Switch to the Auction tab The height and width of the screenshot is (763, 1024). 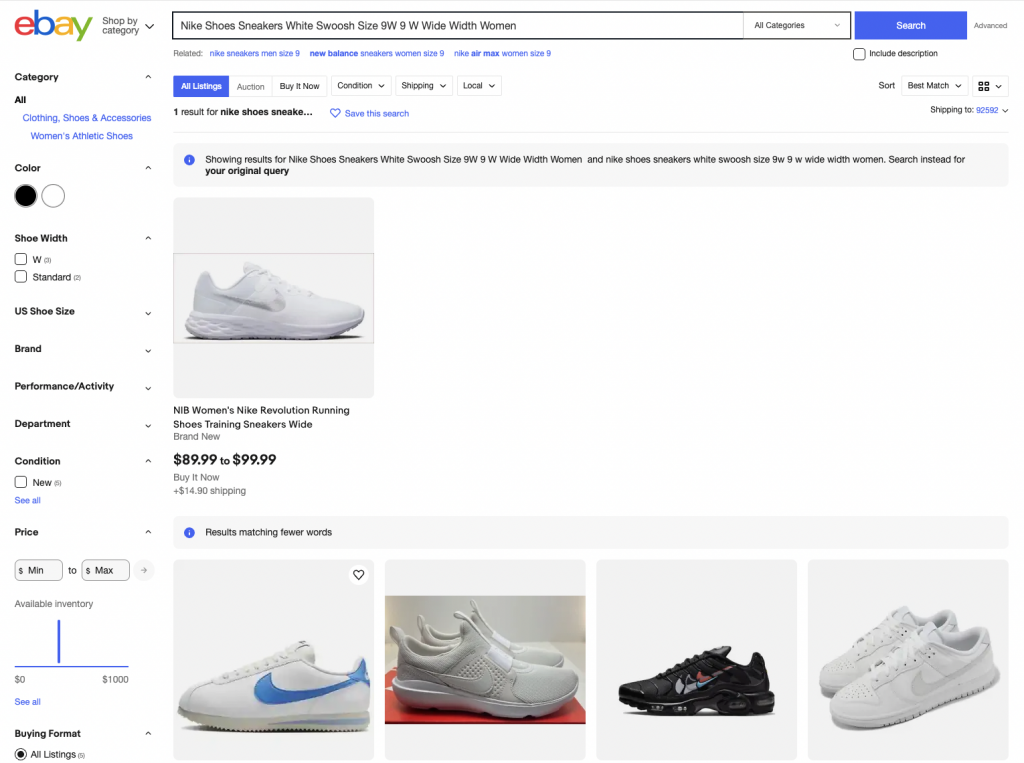pos(251,86)
